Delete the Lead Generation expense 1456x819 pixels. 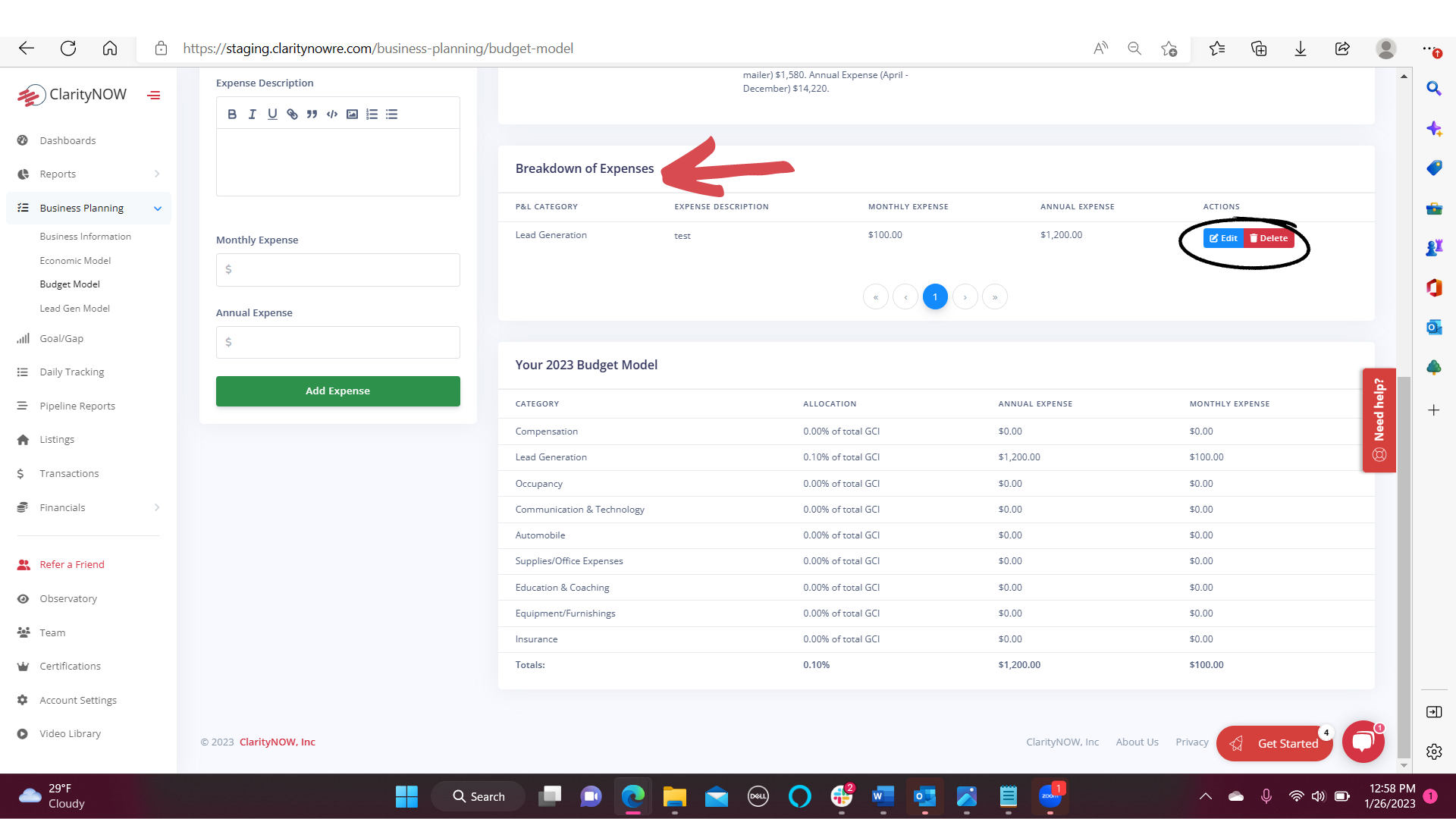(1269, 238)
